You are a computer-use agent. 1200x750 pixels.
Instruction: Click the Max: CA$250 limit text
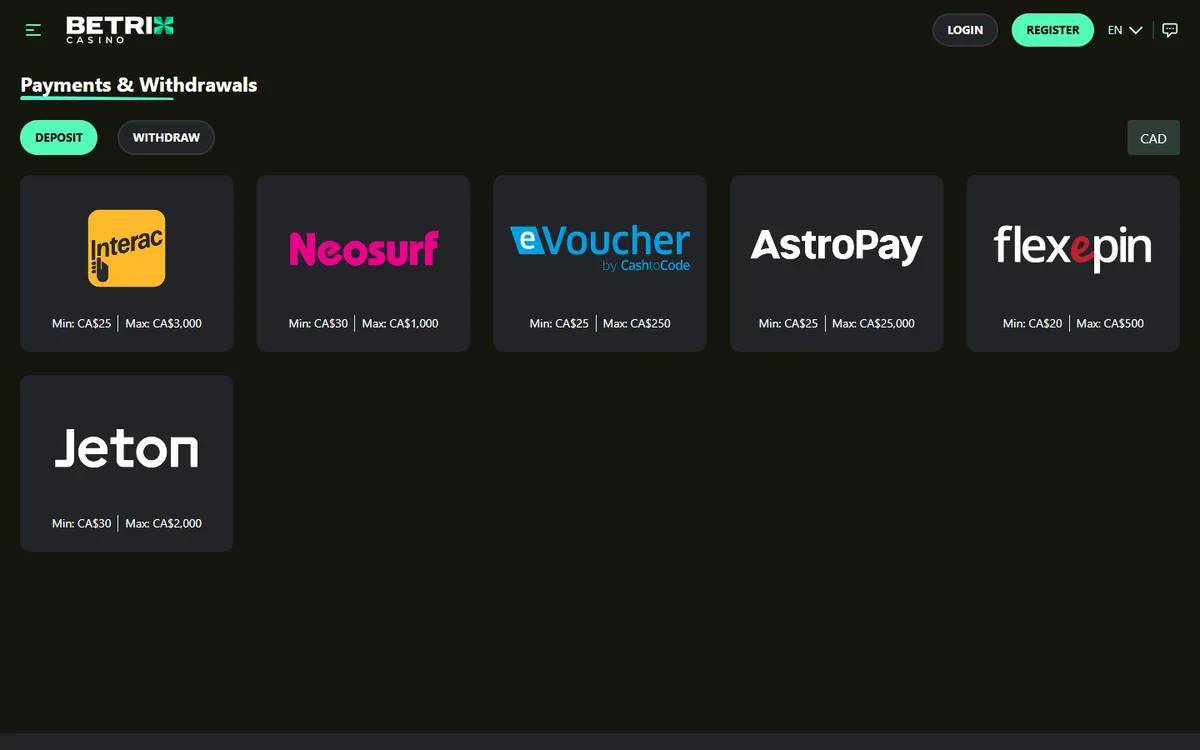point(637,323)
